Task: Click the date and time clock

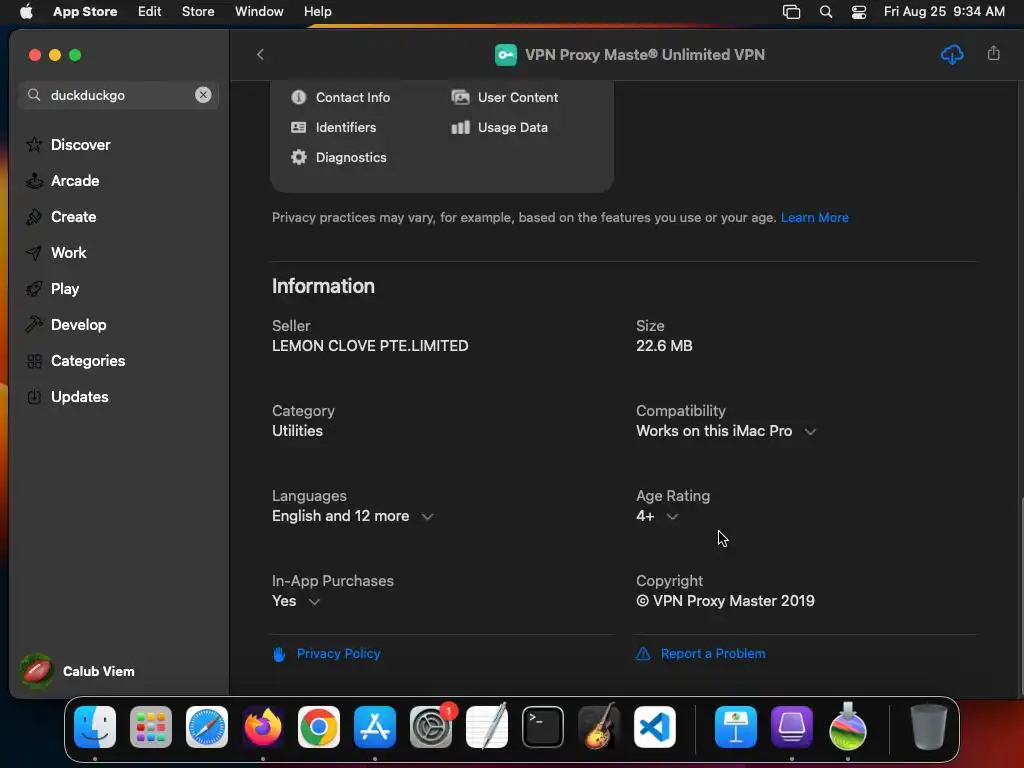Action: click(x=944, y=11)
